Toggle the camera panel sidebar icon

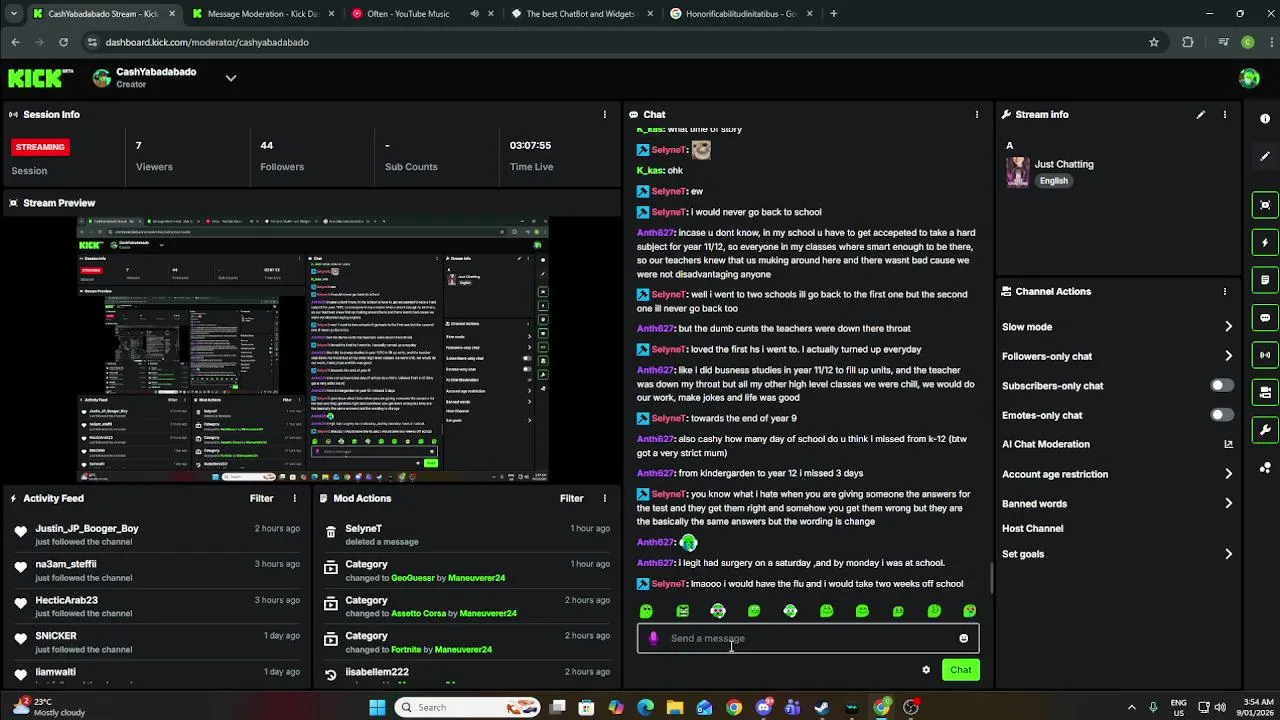click(1265, 392)
